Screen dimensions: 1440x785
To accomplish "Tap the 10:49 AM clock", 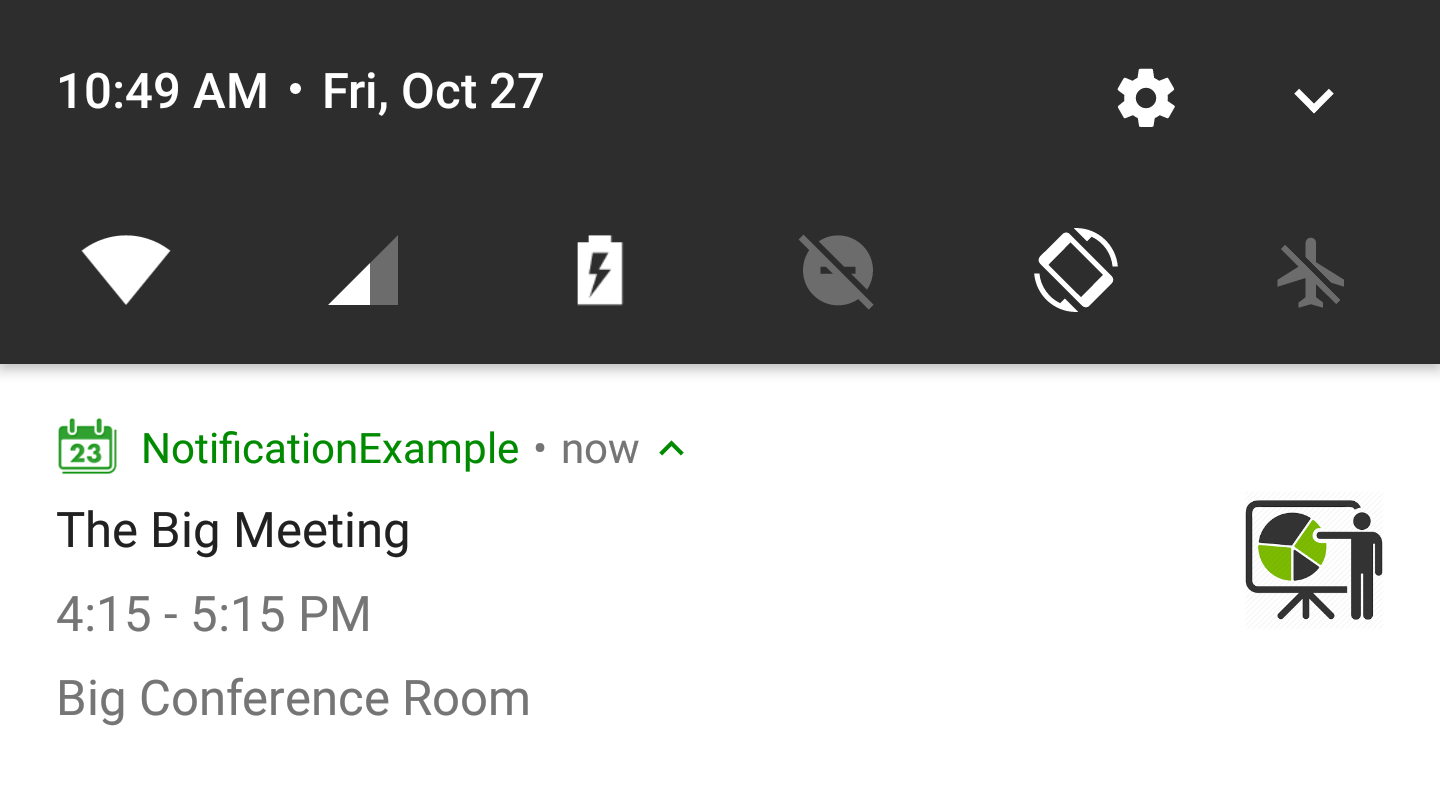I will 163,92.
